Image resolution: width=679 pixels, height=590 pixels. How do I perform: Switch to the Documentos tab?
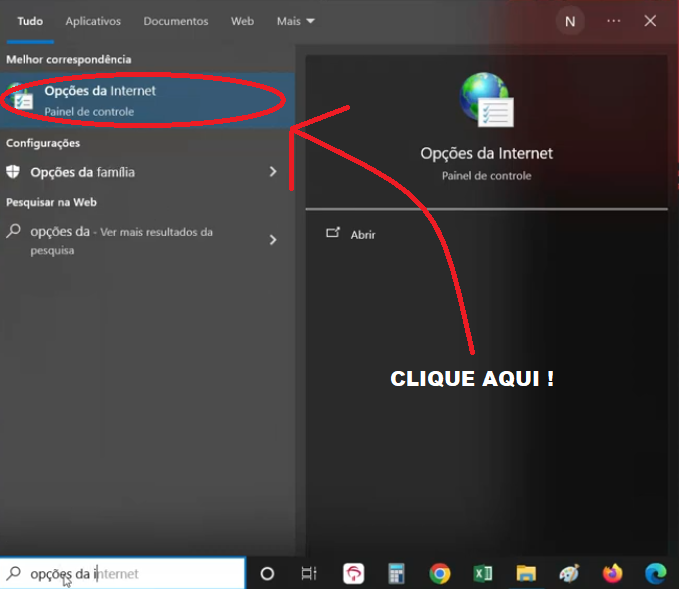click(x=176, y=21)
